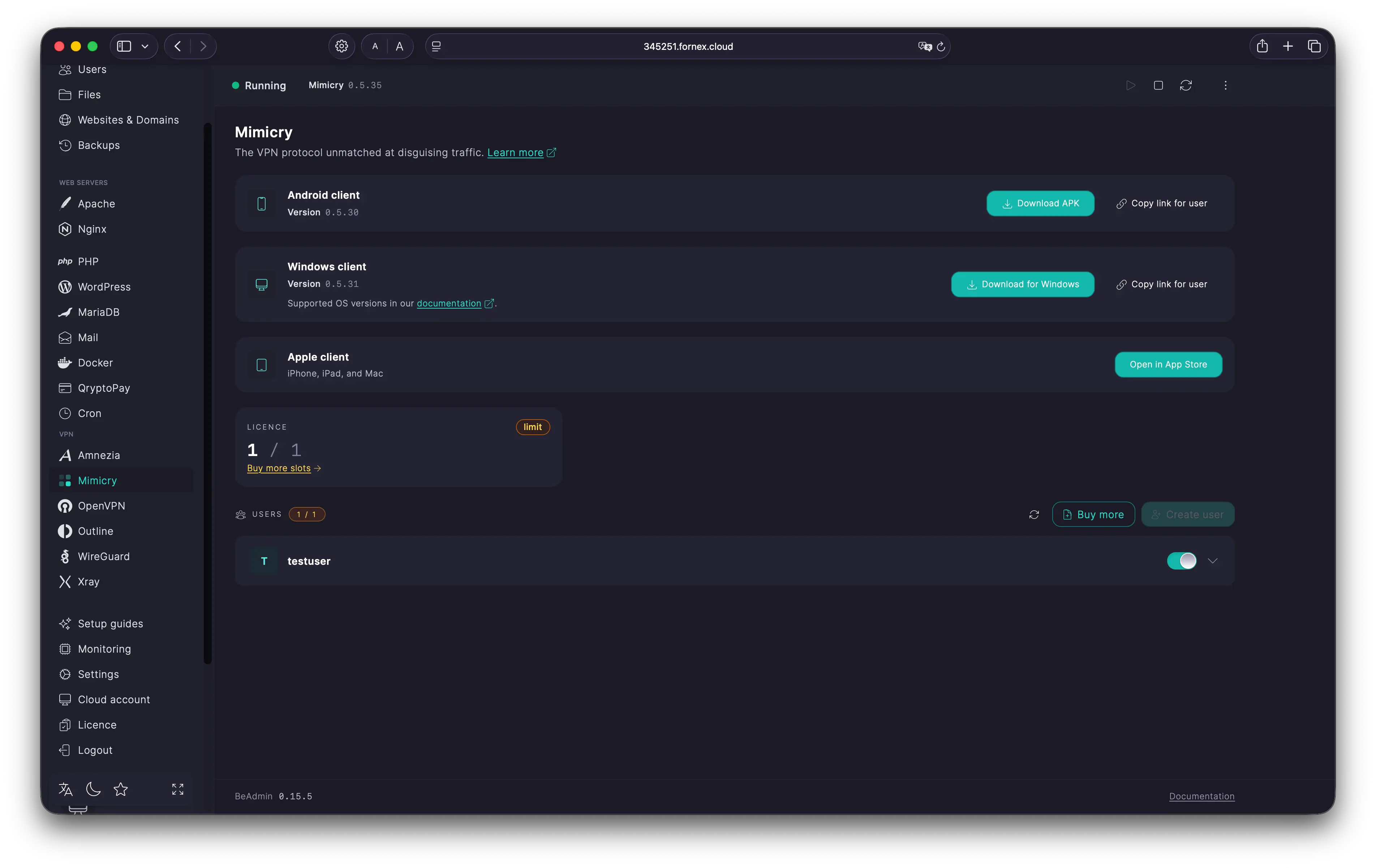Restart the Mimicry service using refresh icon
This screenshot has width=1376, height=868.
[1186, 85]
